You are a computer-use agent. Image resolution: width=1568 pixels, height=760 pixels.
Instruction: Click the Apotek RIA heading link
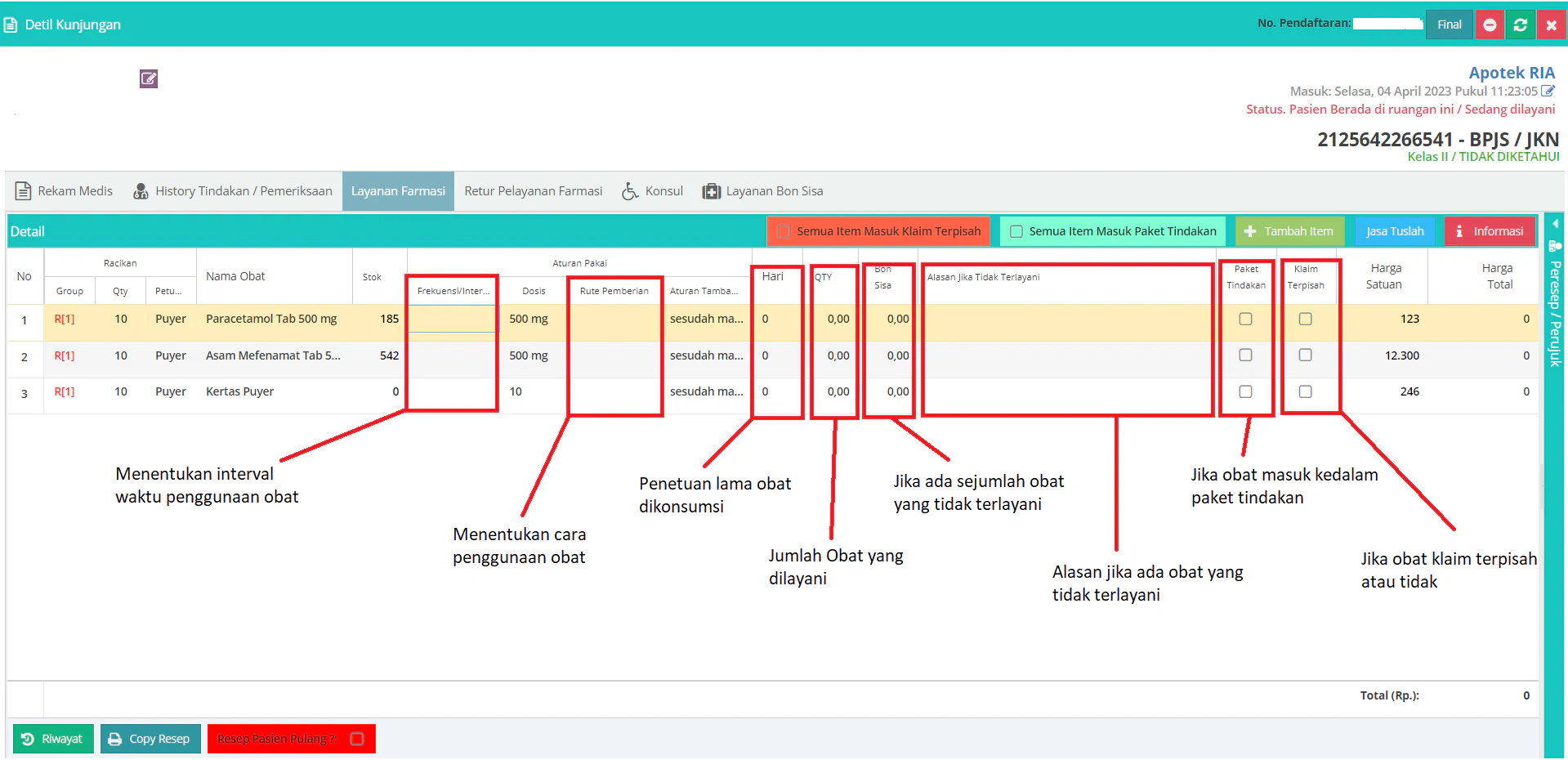coord(1512,73)
